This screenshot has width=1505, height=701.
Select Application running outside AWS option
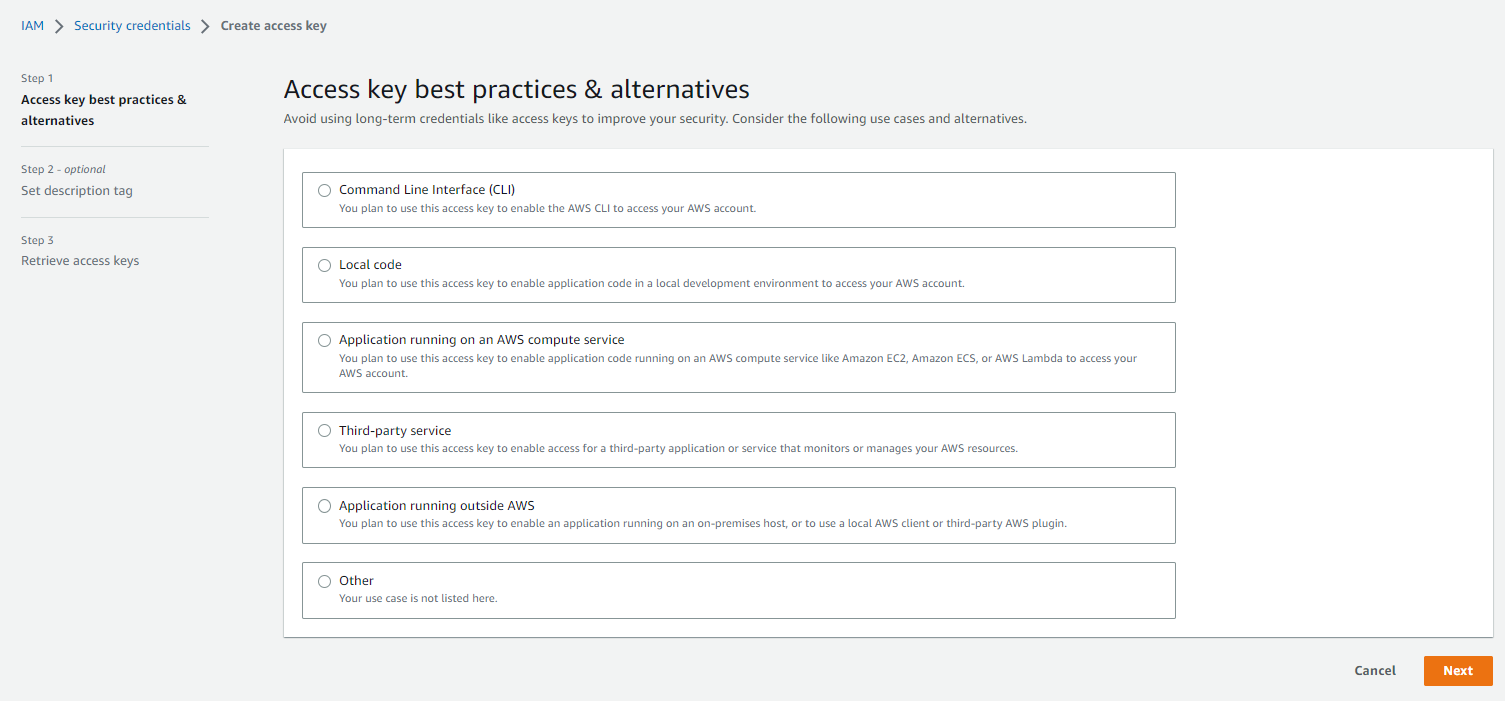[324, 506]
